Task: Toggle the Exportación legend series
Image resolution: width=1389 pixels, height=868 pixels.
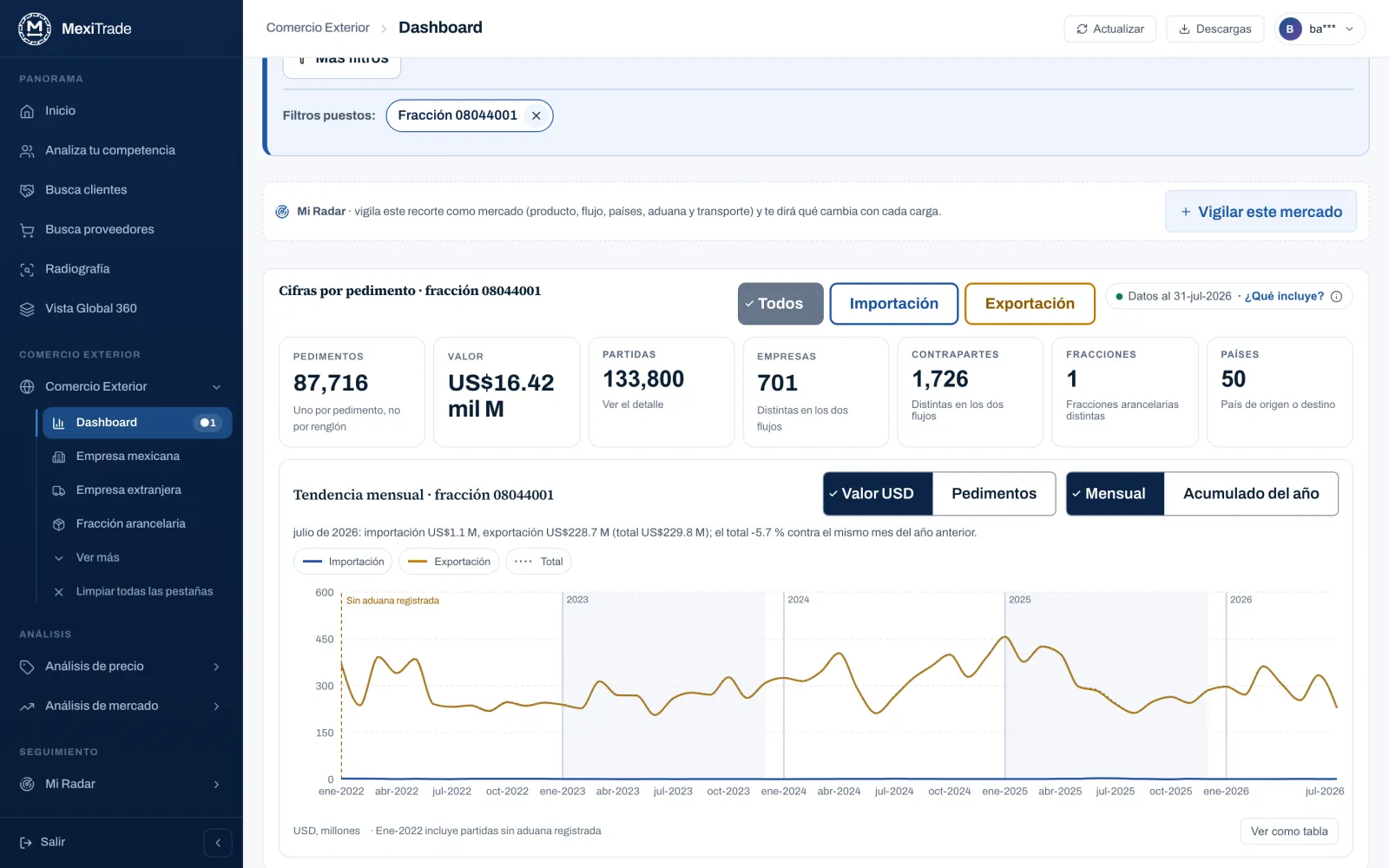Action: (x=449, y=562)
